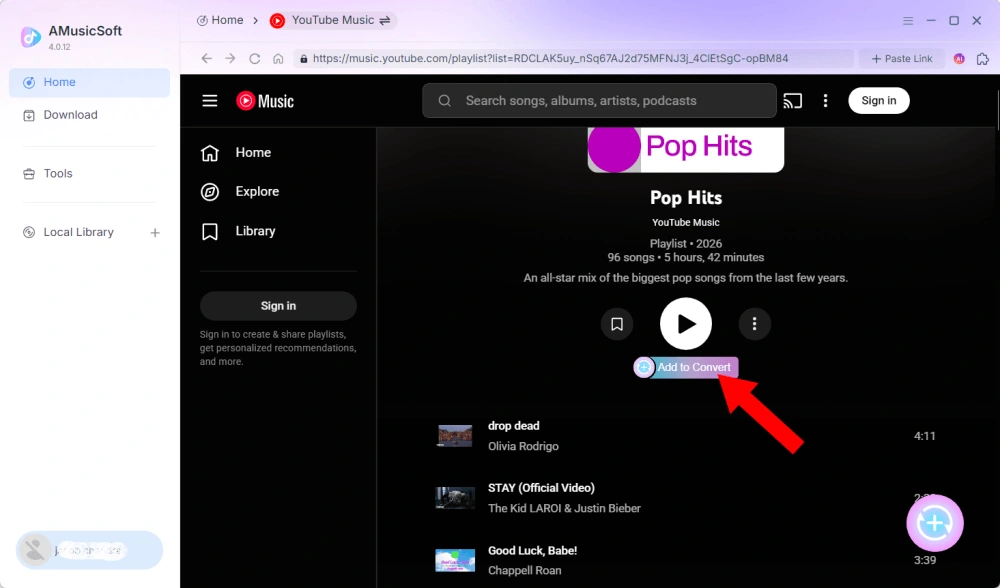
Task: Click browser home icon beside reload
Action: coord(278,59)
